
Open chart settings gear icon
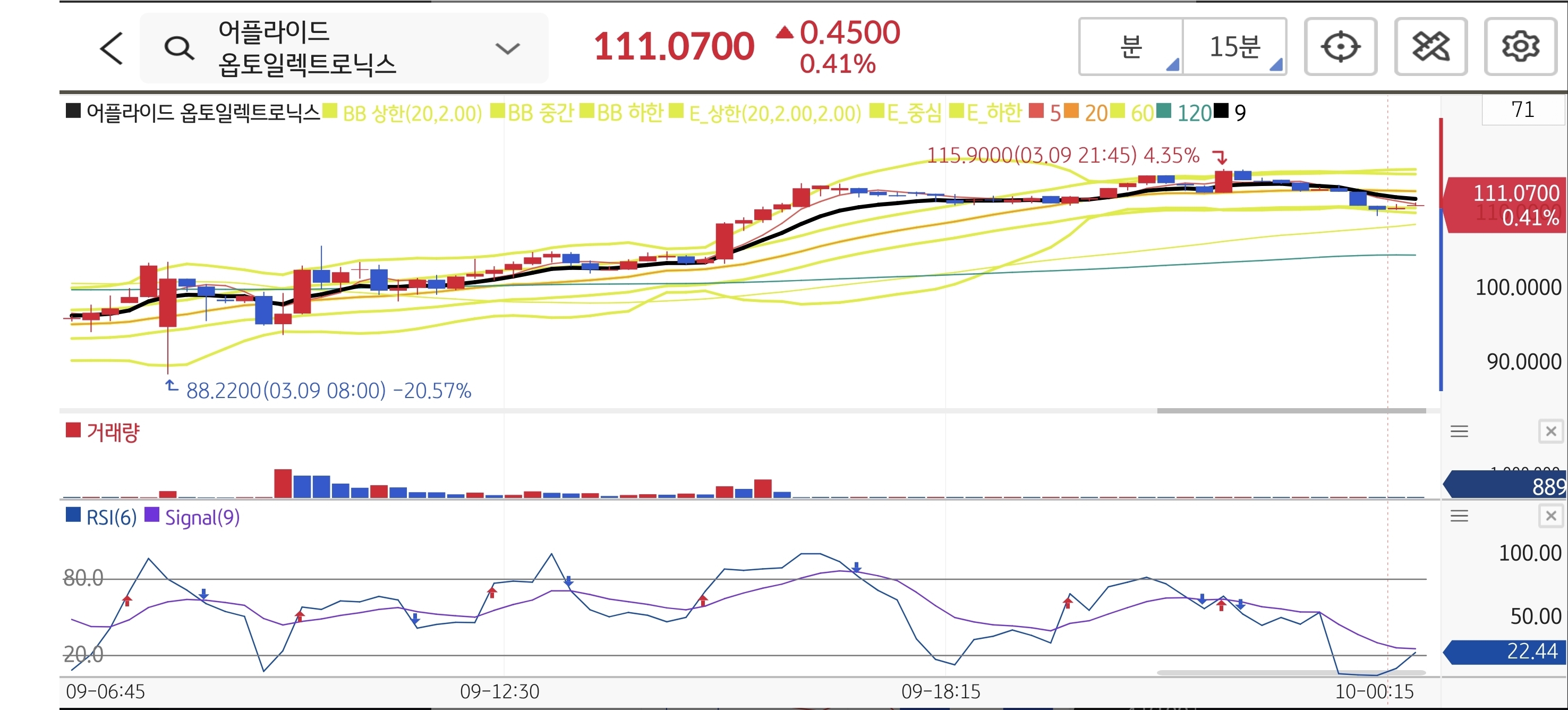point(1520,47)
